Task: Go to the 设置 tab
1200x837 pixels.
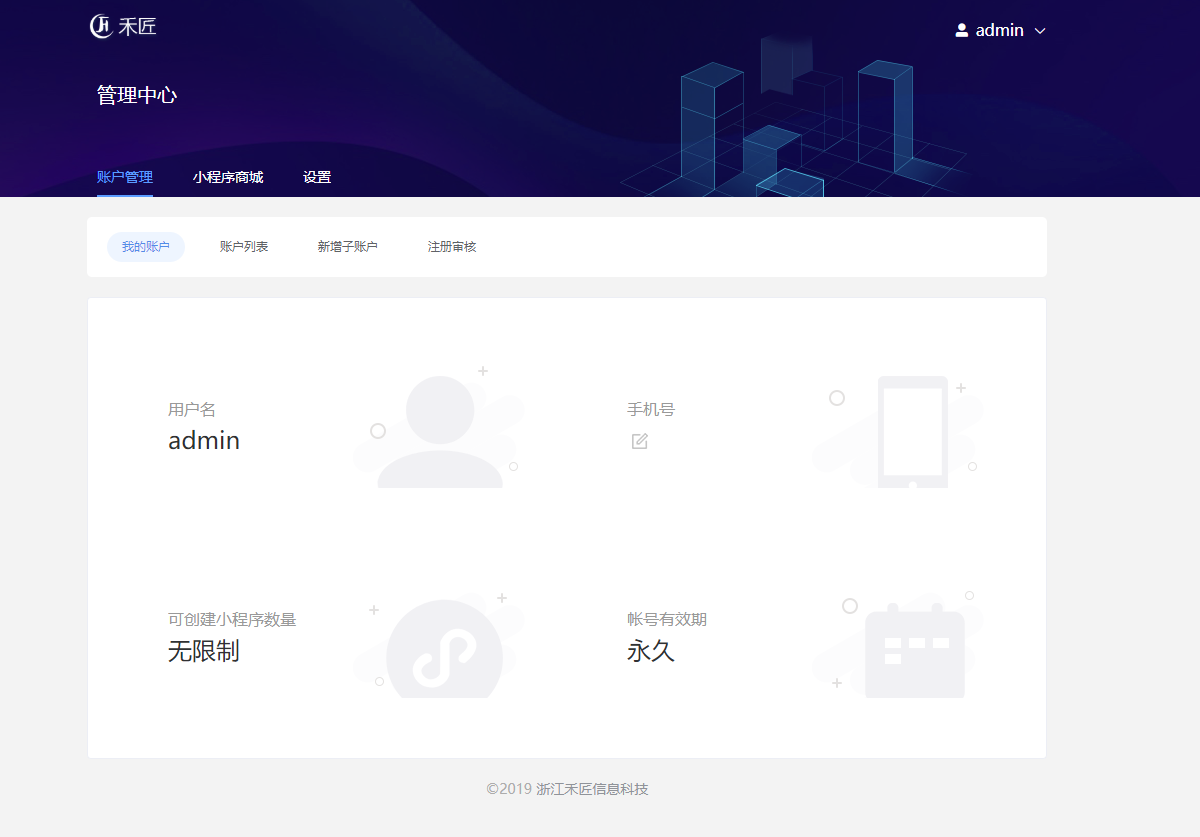Action: (317, 177)
